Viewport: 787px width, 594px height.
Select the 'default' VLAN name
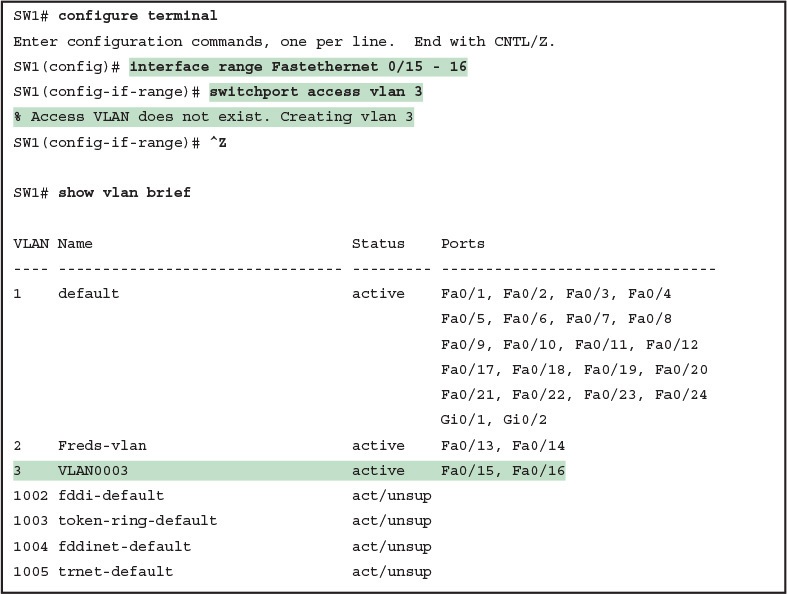(x=88, y=294)
